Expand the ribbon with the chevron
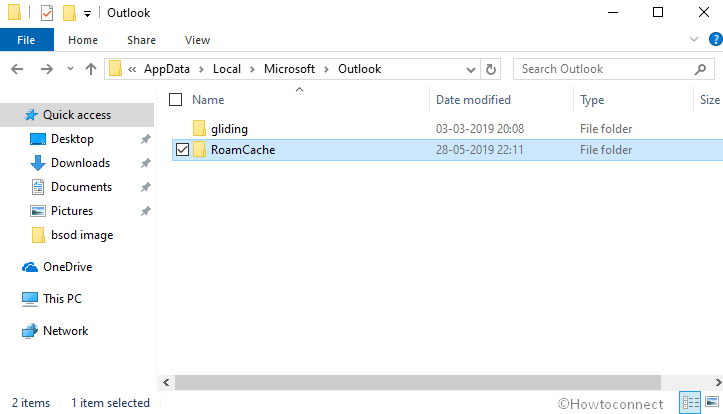Viewport: 723px width, 414px height. pyautogui.click(x=693, y=39)
